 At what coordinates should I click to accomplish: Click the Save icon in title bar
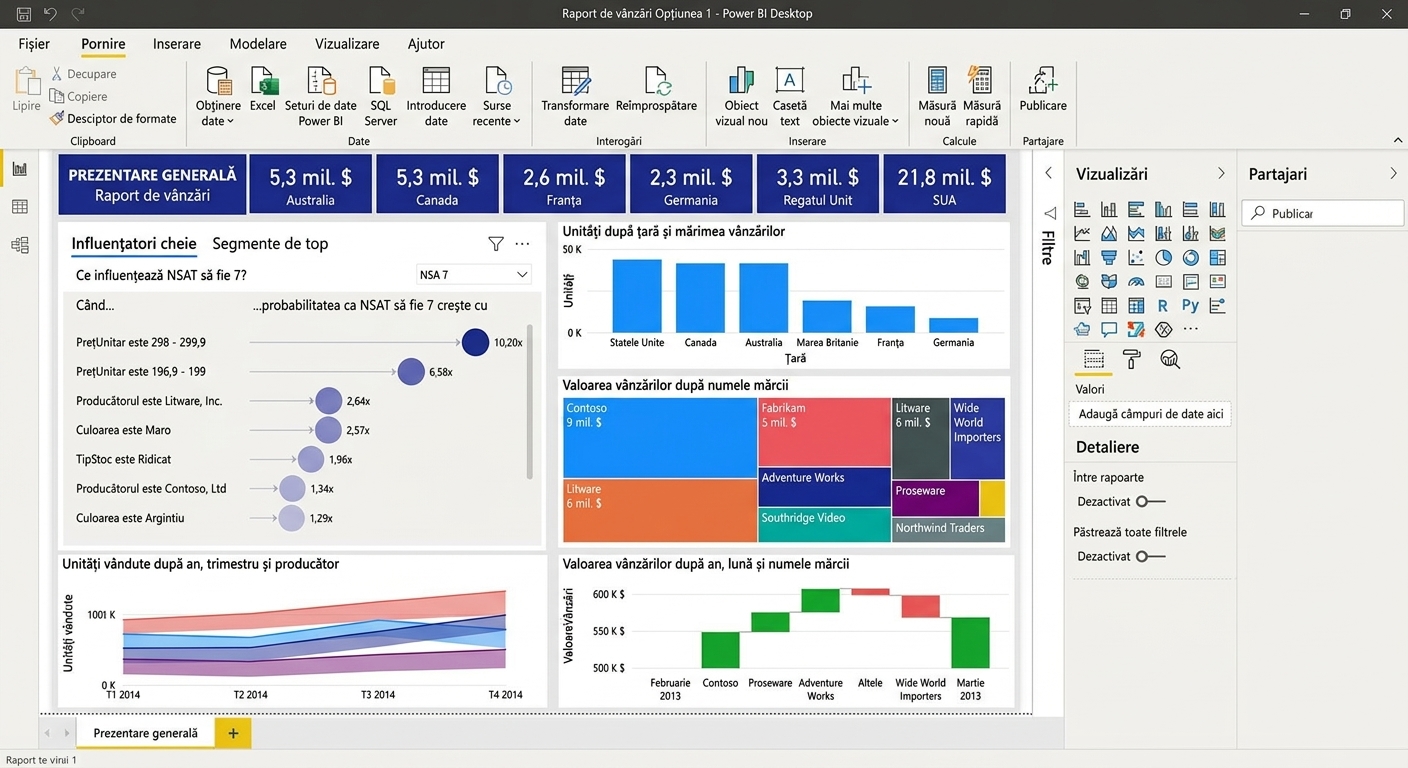(24, 14)
